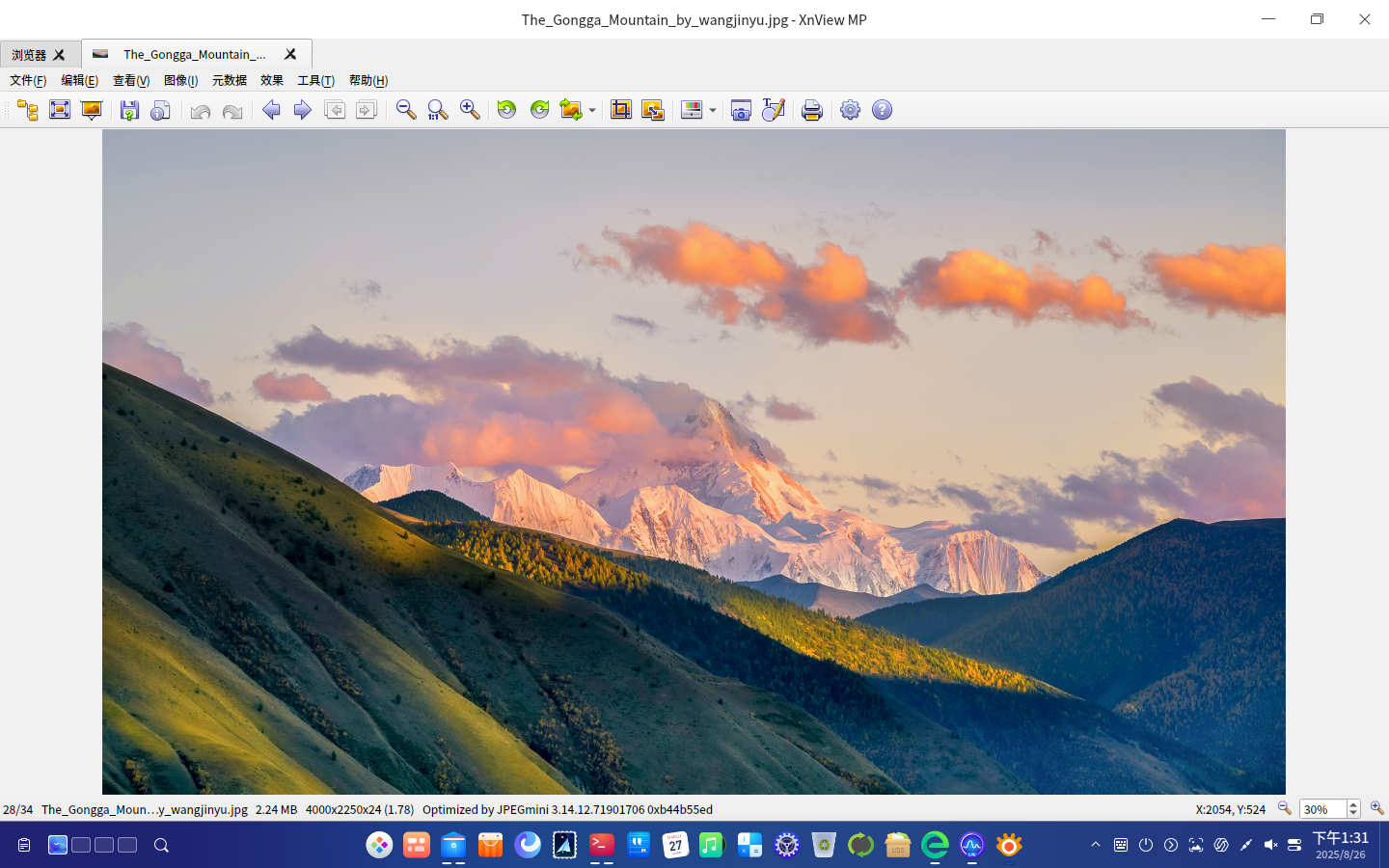Switch to fullscreen view from toolbar

60,110
